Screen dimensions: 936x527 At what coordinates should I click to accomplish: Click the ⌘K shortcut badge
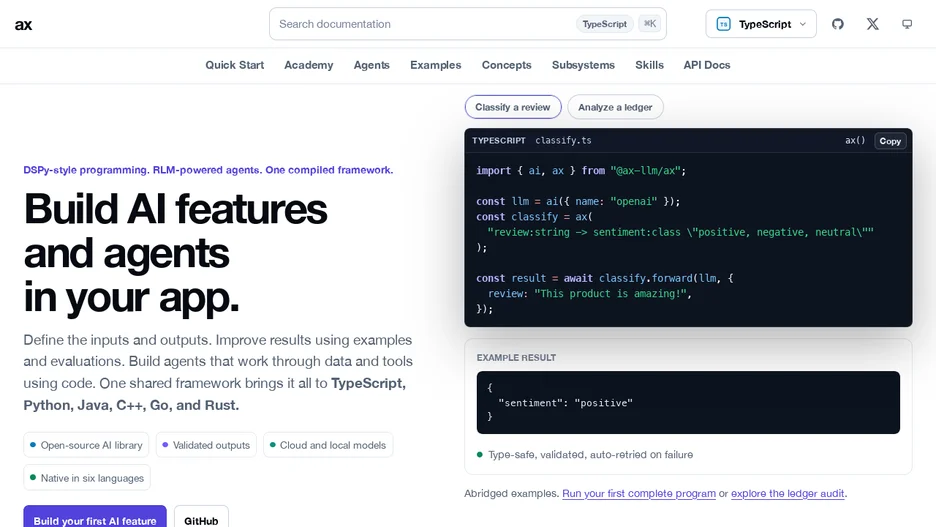[x=649, y=24]
